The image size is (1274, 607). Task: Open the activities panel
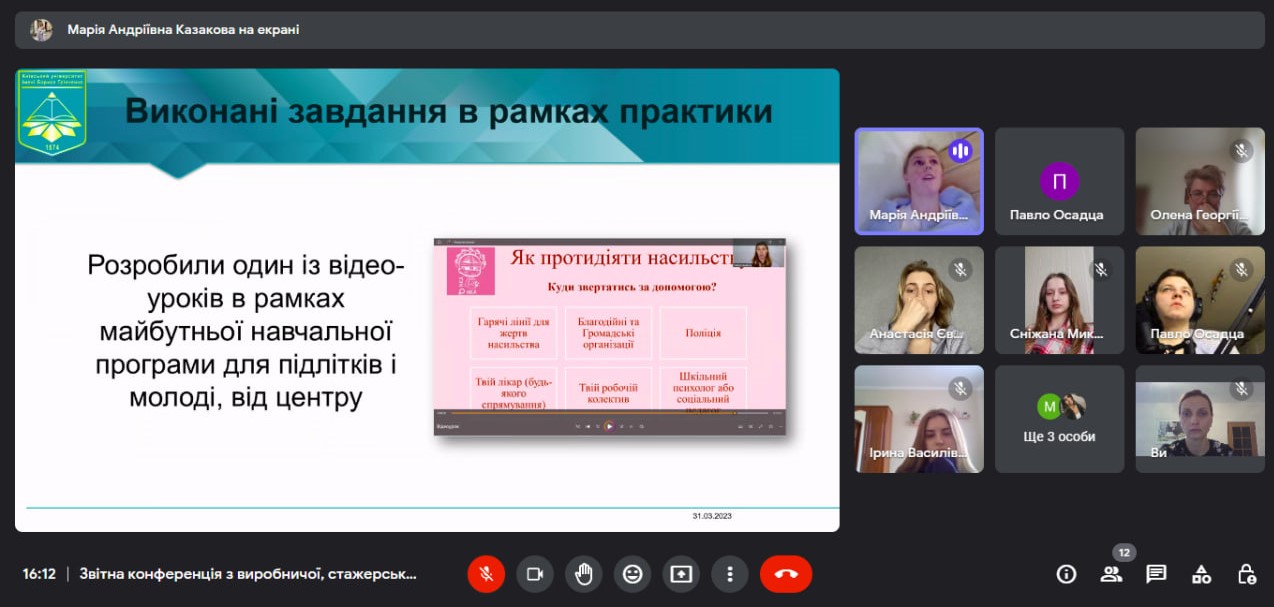pos(1201,574)
